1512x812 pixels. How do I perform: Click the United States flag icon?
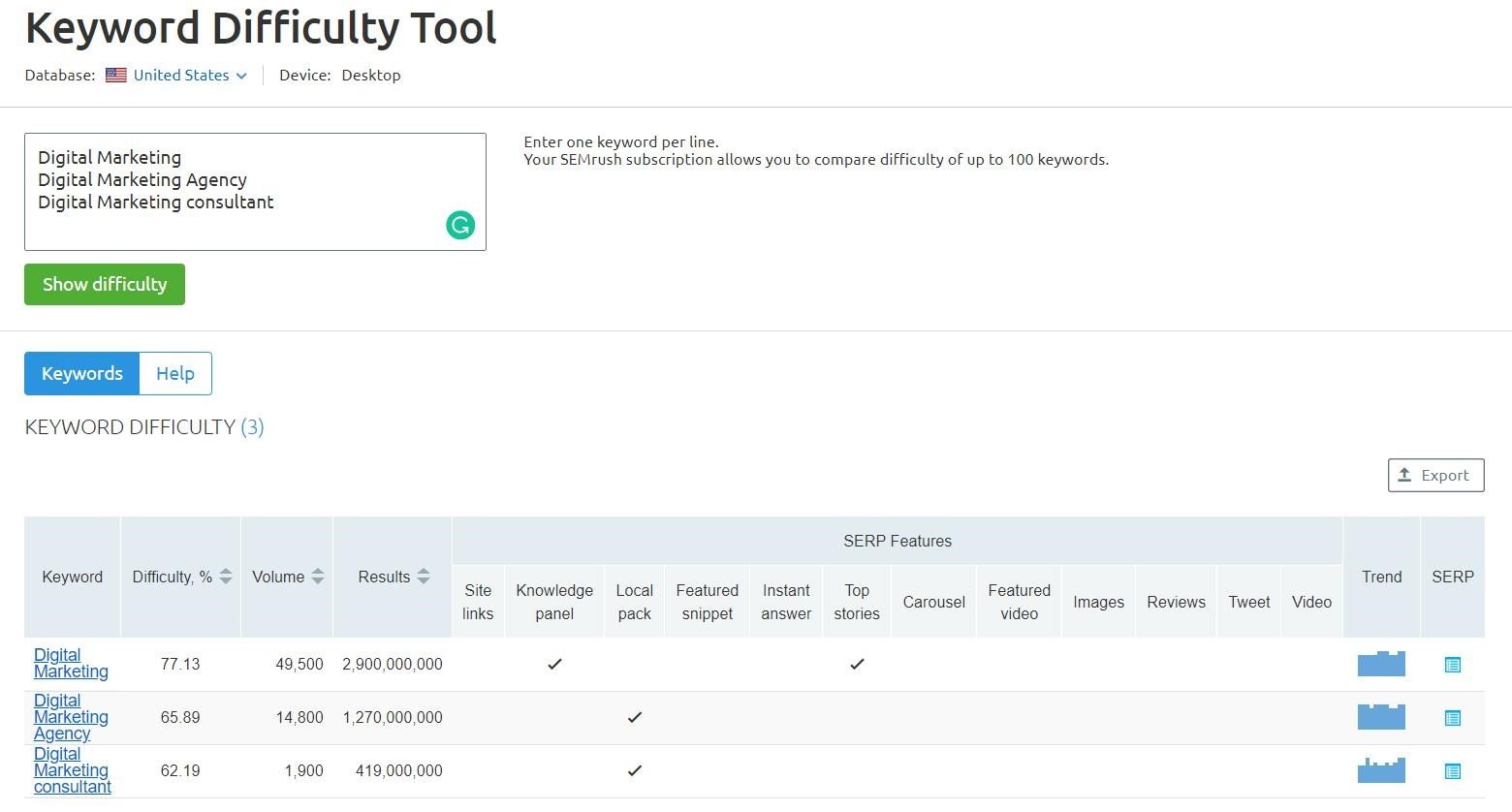tap(116, 76)
